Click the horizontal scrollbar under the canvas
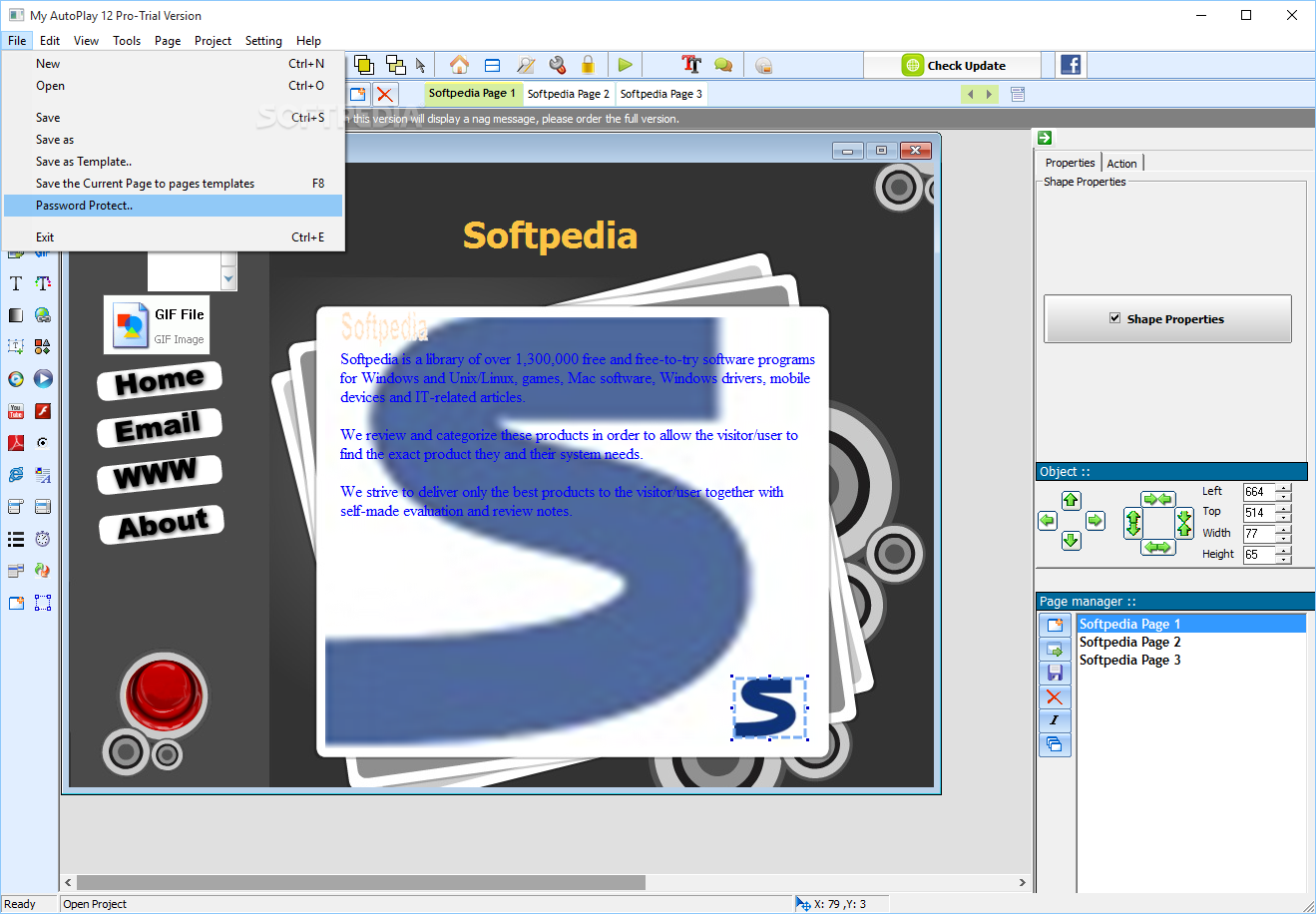Image resolution: width=1316 pixels, height=914 pixels. point(361,882)
